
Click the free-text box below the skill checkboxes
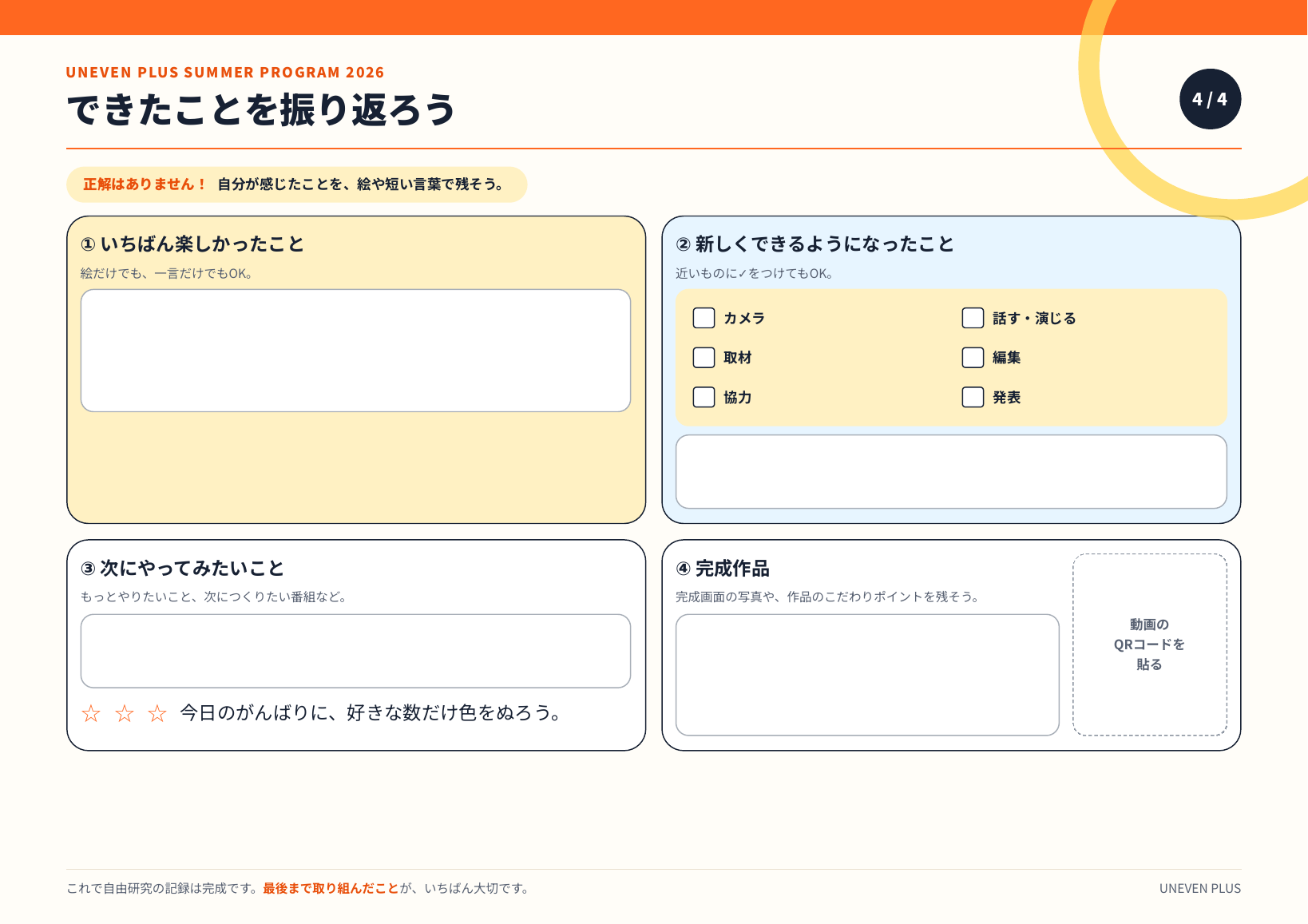point(951,471)
